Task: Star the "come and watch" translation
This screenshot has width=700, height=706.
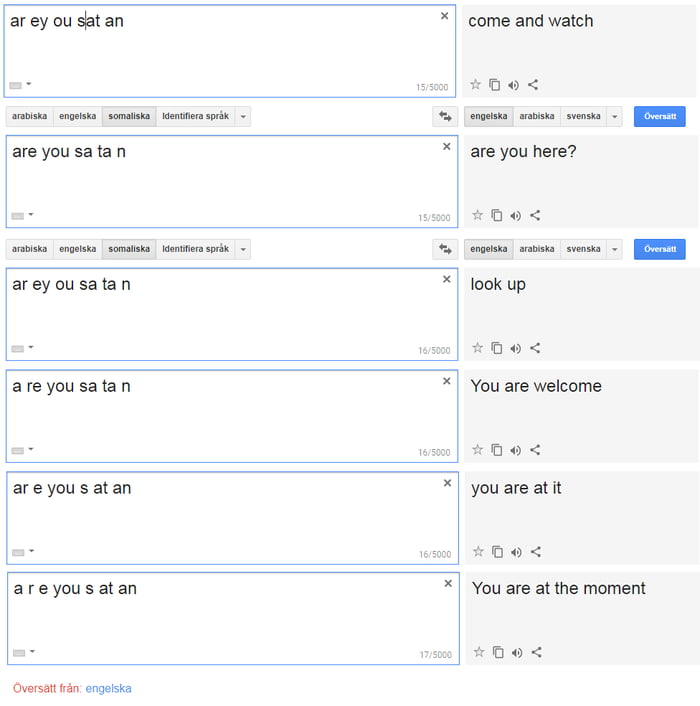Action: point(476,85)
